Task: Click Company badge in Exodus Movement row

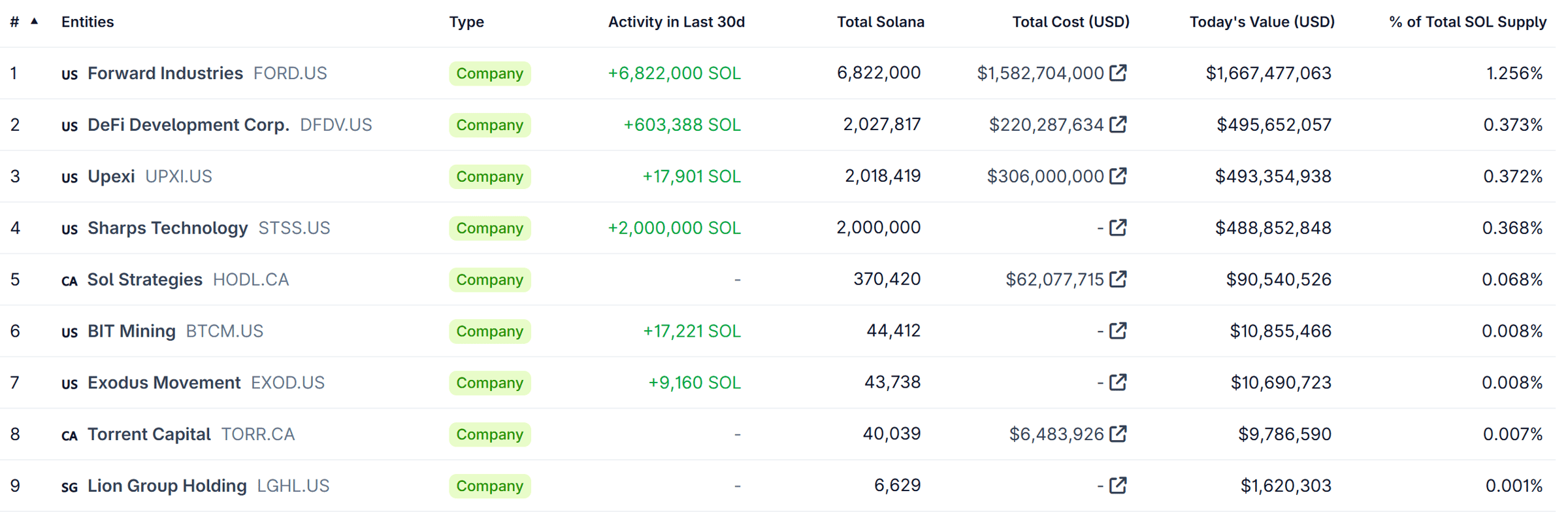Action: click(490, 383)
